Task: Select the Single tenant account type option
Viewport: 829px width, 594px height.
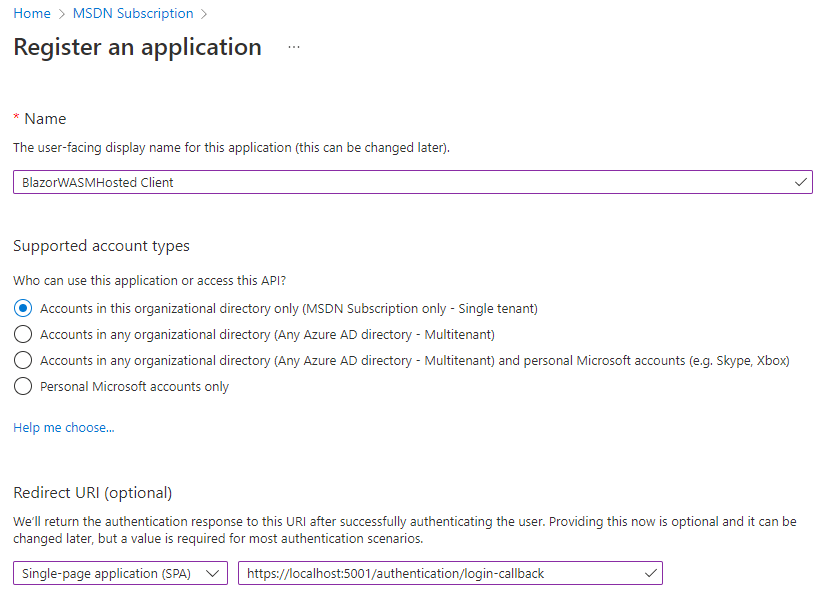Action: (23, 308)
